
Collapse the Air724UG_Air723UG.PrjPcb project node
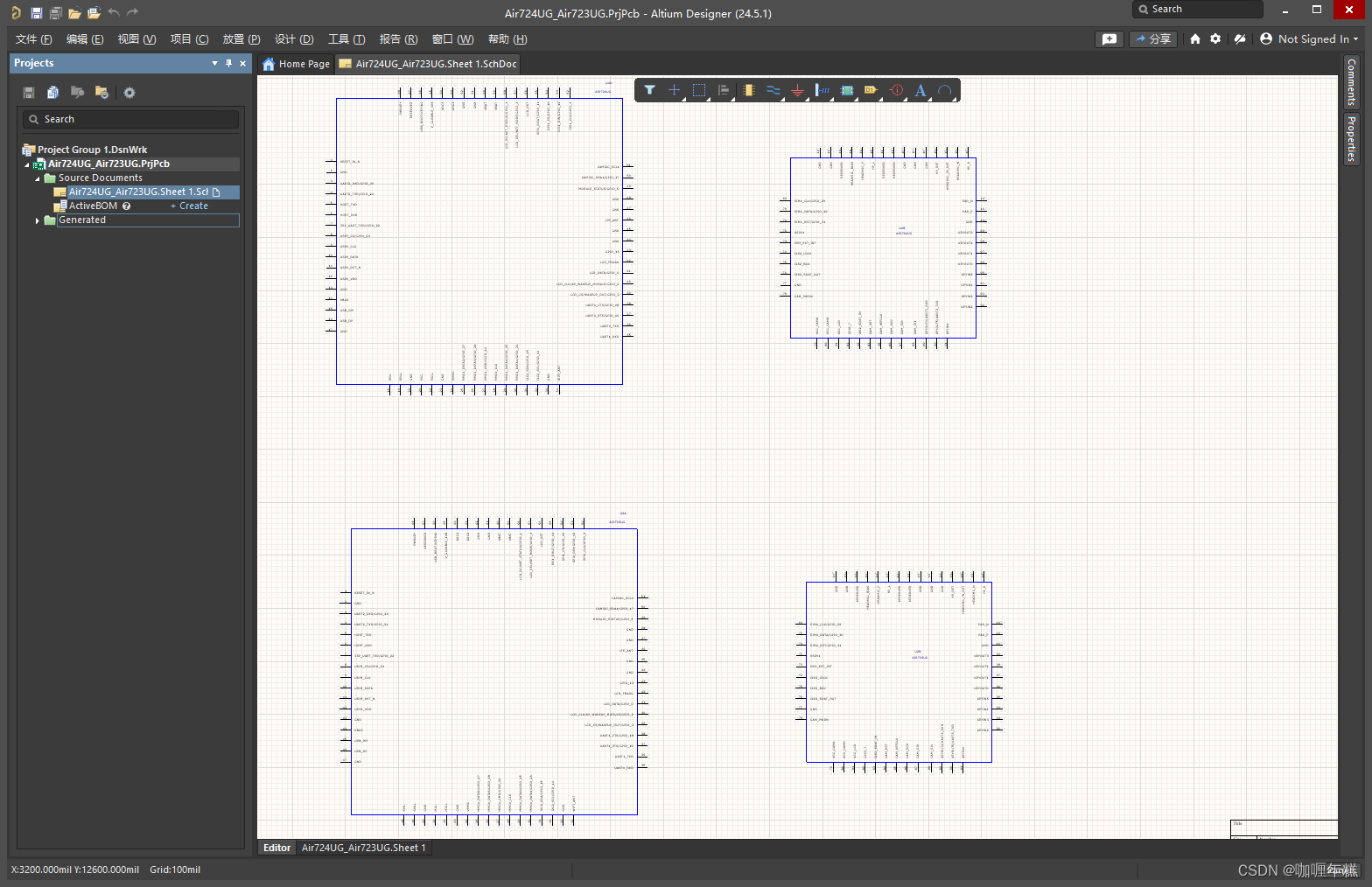point(27,164)
